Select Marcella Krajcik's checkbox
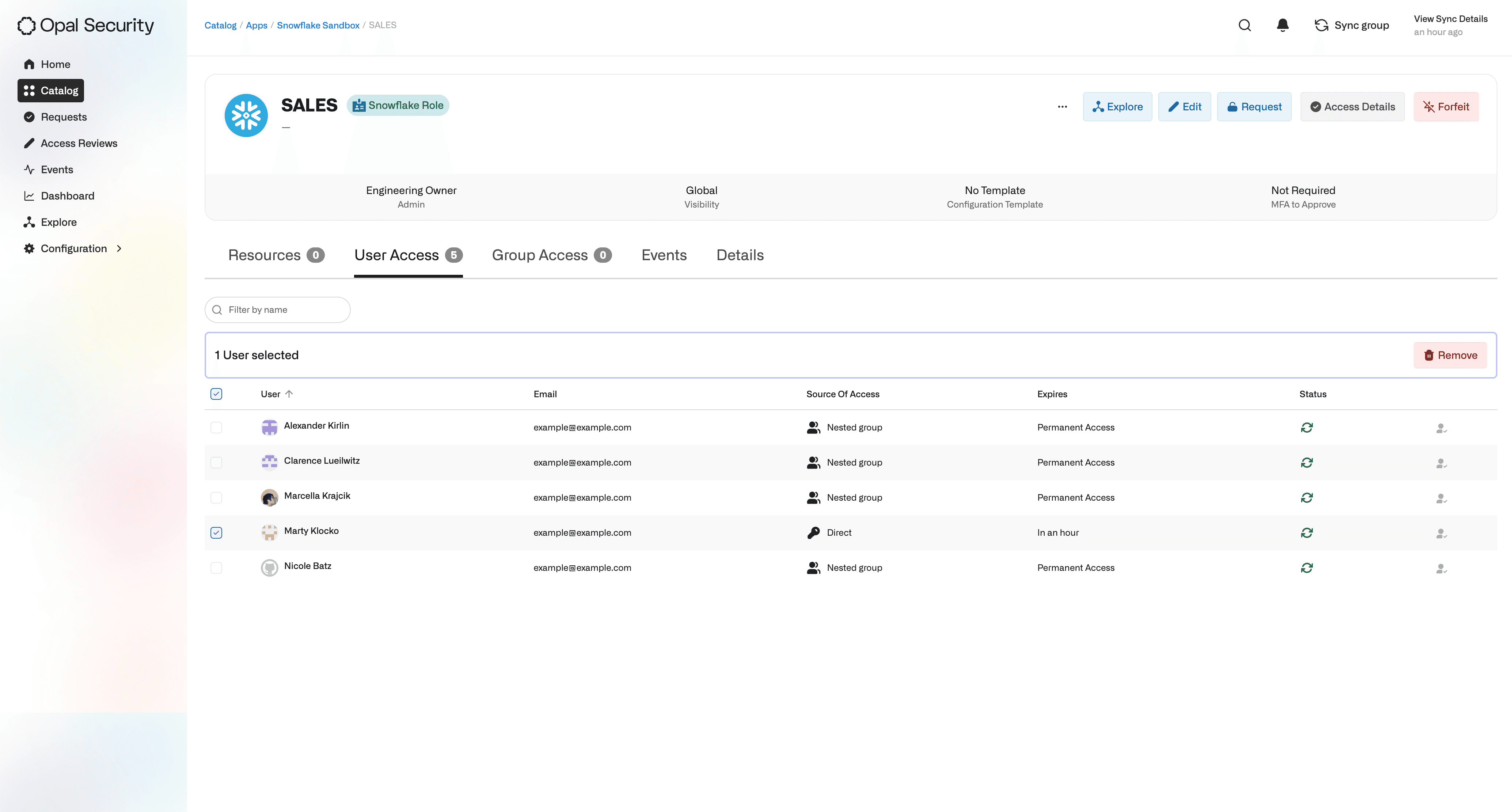 [x=216, y=498]
